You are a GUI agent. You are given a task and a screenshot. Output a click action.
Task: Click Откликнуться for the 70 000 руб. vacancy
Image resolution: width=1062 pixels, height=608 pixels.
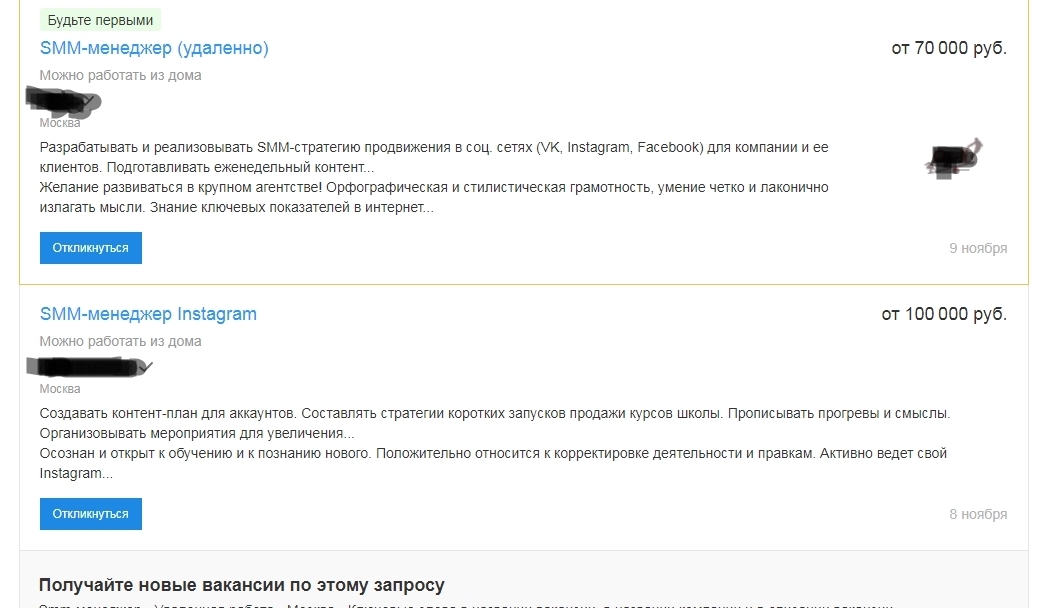(91, 248)
